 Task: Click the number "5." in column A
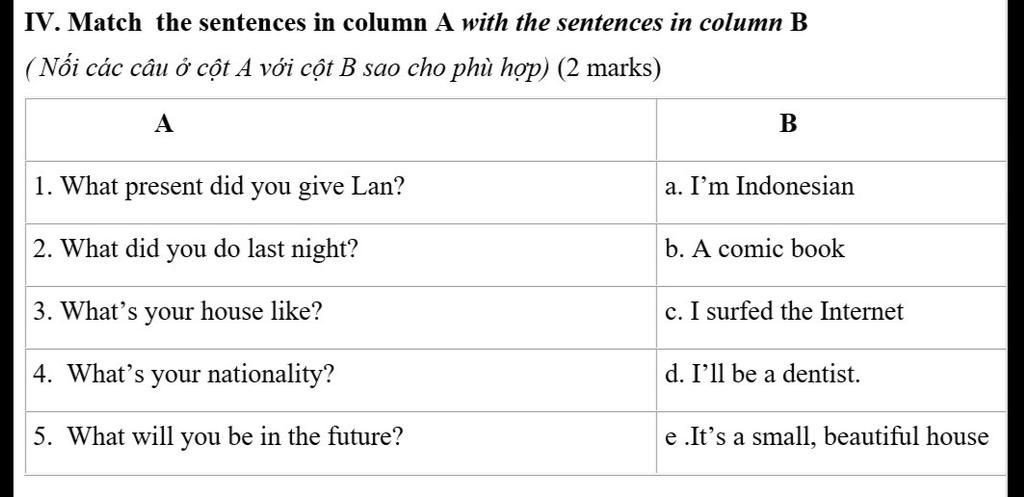click(43, 437)
